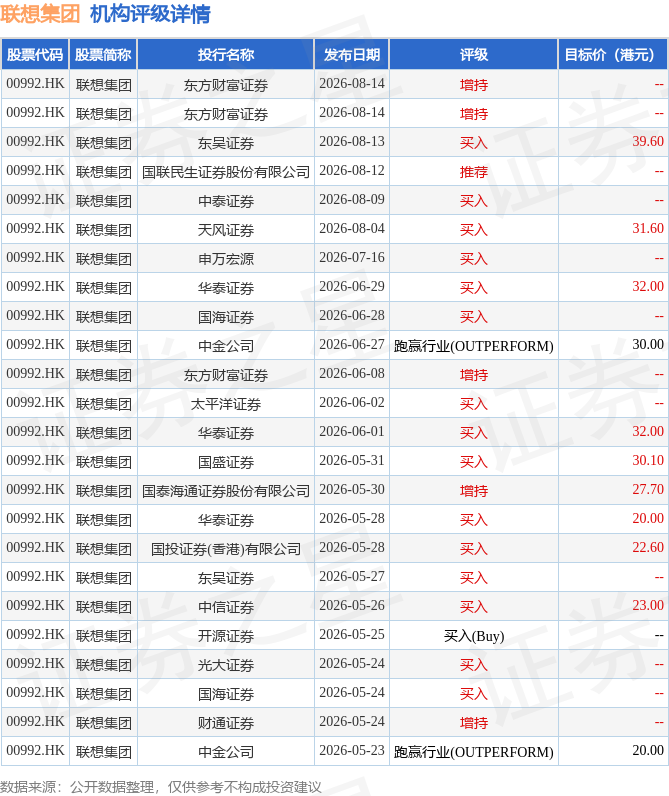This screenshot has height=796, width=669.
Task: Click the 跑赢行业(OUTPERFORM) rating dated 2026-06-27
Action: click(474, 346)
